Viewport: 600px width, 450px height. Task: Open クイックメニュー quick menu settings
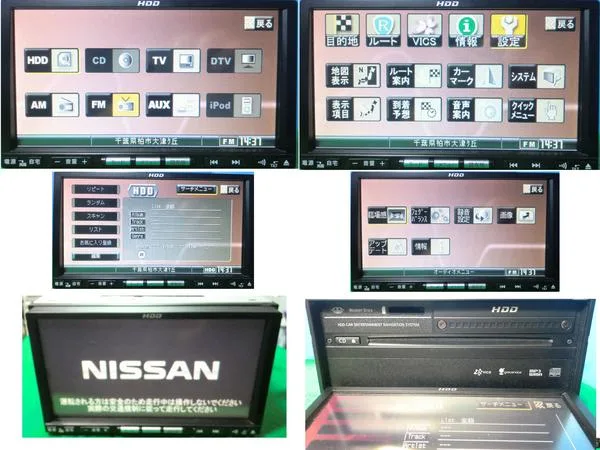(x=536, y=111)
